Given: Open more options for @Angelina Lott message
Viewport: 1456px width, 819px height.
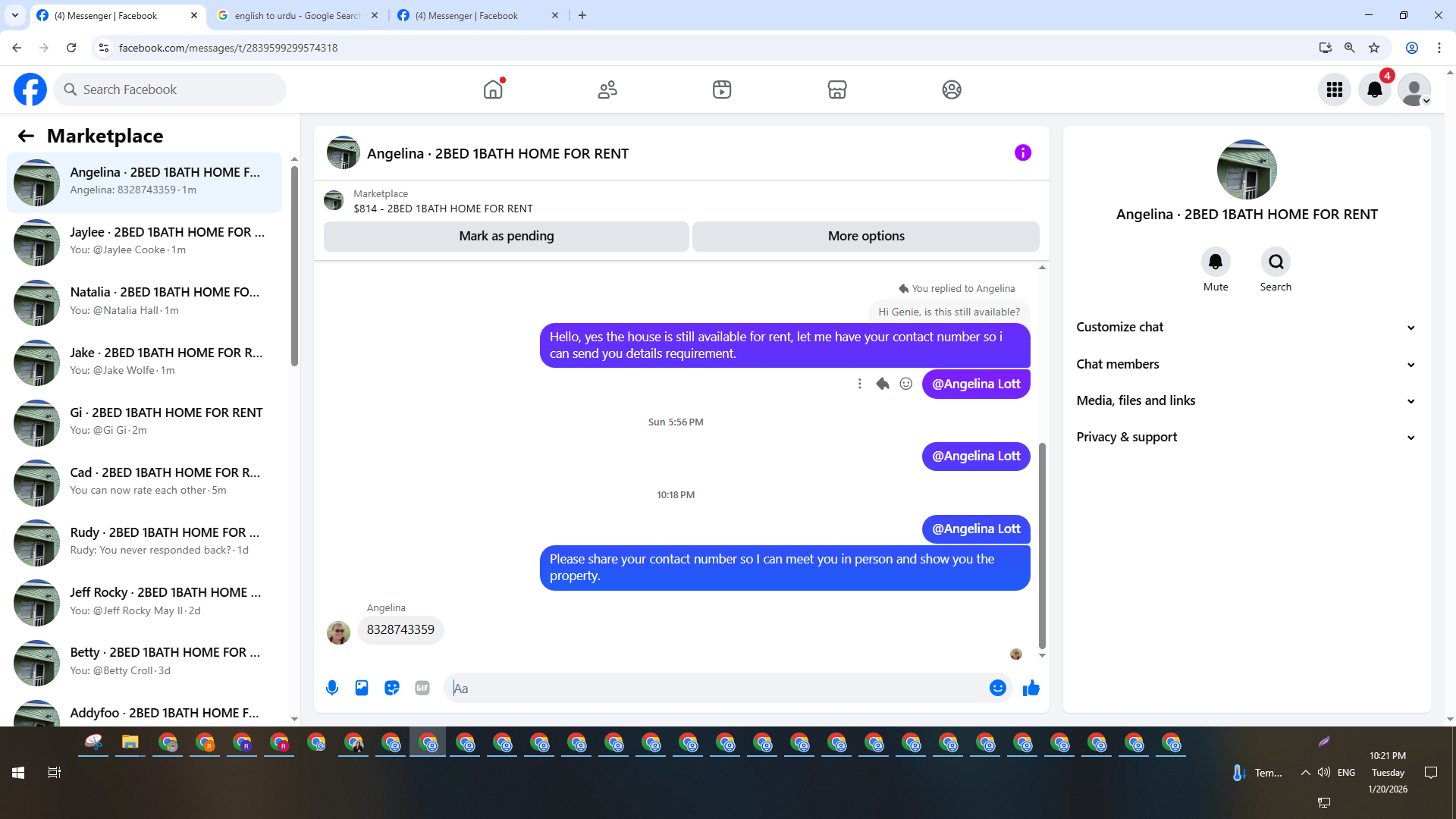Looking at the screenshot, I should pyautogui.click(x=859, y=384).
